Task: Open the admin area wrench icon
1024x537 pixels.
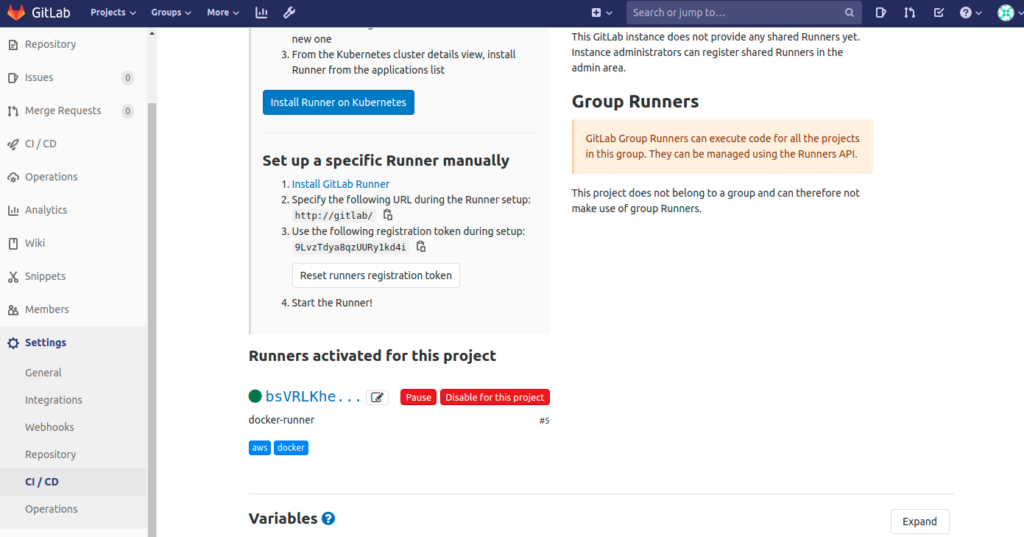Action: tap(289, 12)
